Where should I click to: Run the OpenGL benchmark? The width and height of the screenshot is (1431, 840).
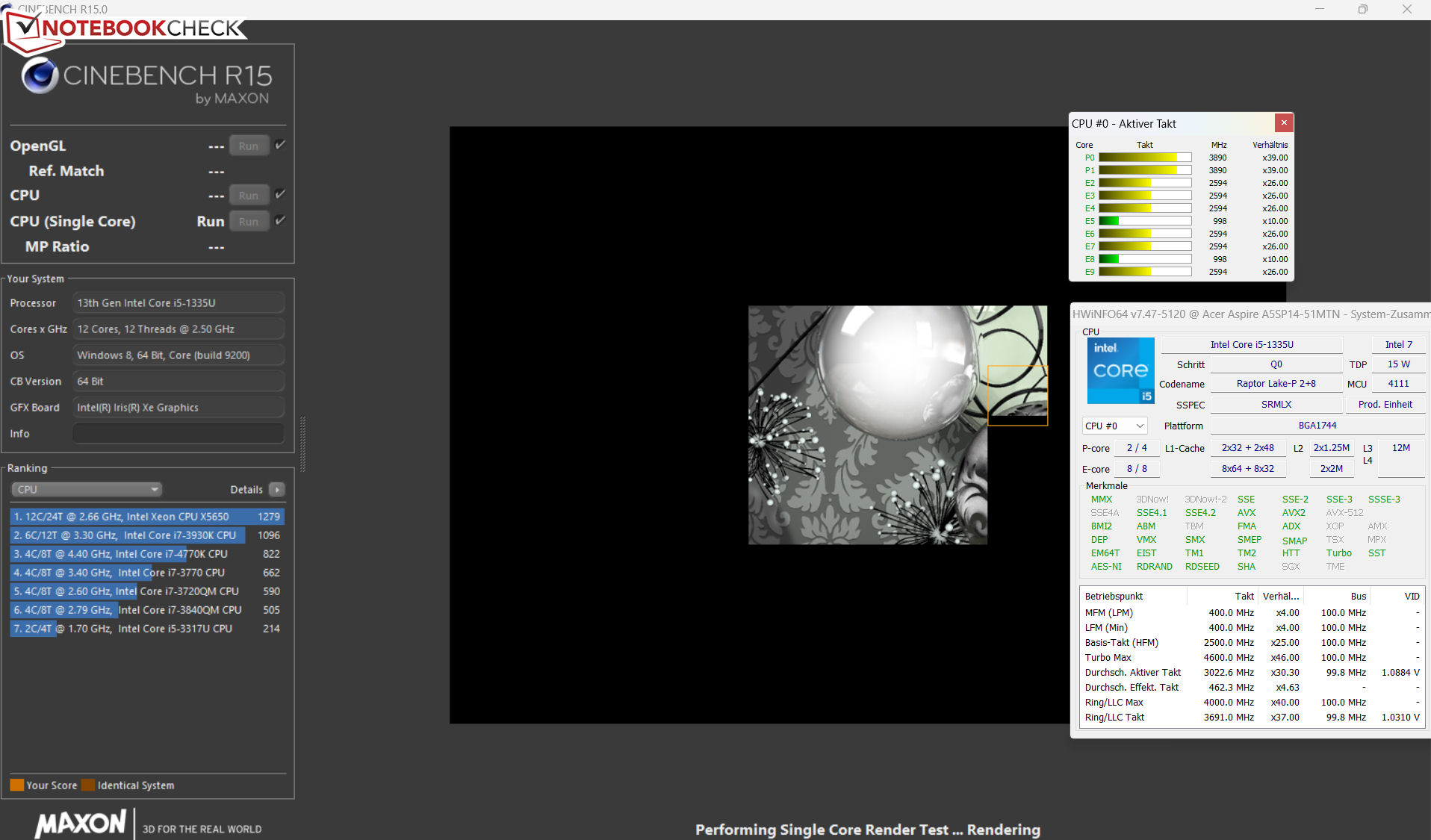(249, 146)
